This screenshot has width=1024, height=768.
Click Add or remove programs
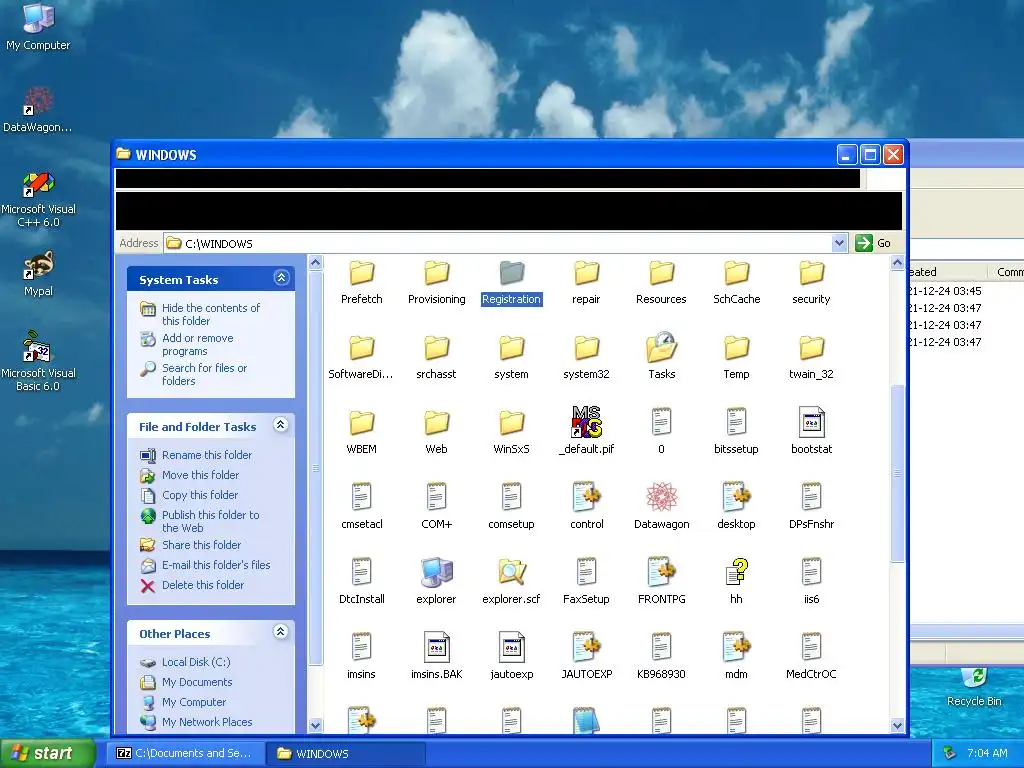197,344
